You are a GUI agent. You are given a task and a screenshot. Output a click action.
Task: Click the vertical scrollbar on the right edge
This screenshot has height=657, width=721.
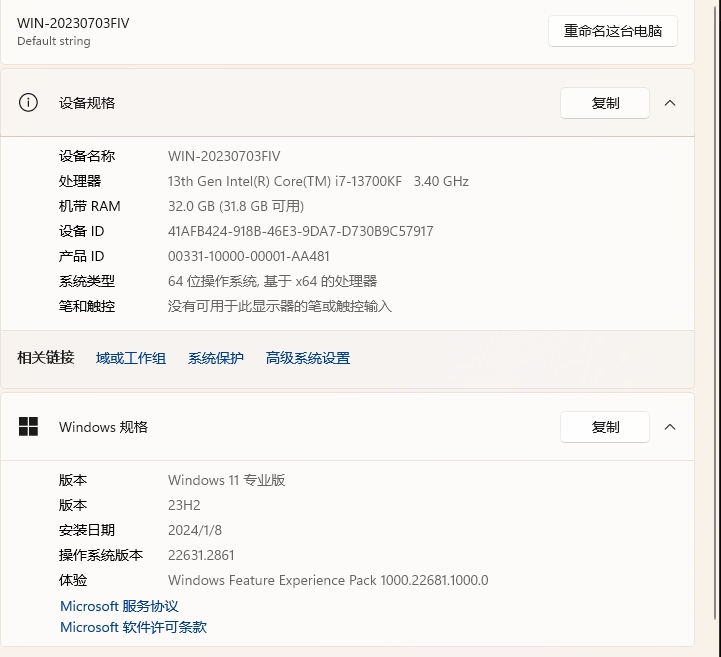717,313
